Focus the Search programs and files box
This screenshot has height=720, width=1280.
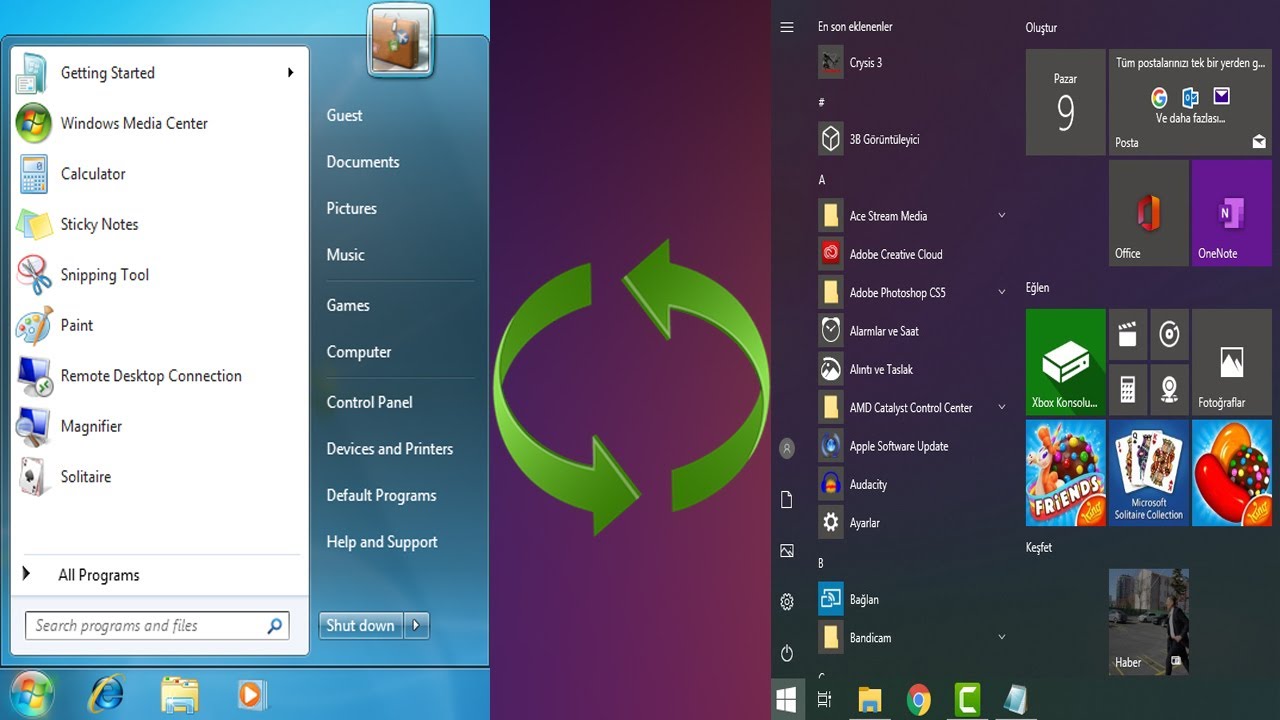[x=156, y=626]
